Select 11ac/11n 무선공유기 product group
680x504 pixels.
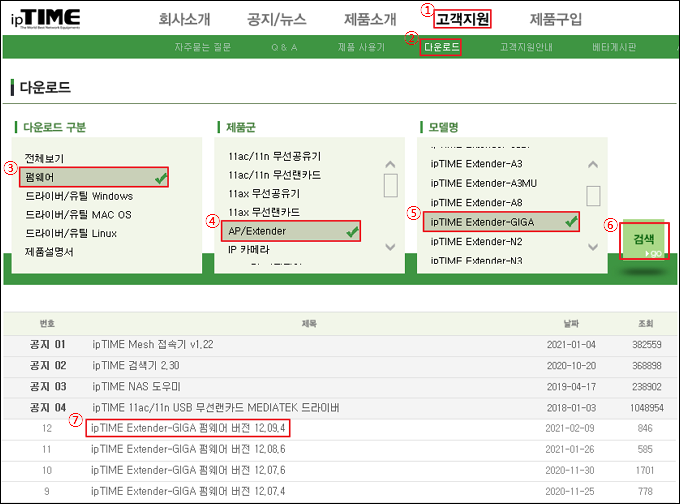[x=275, y=156]
